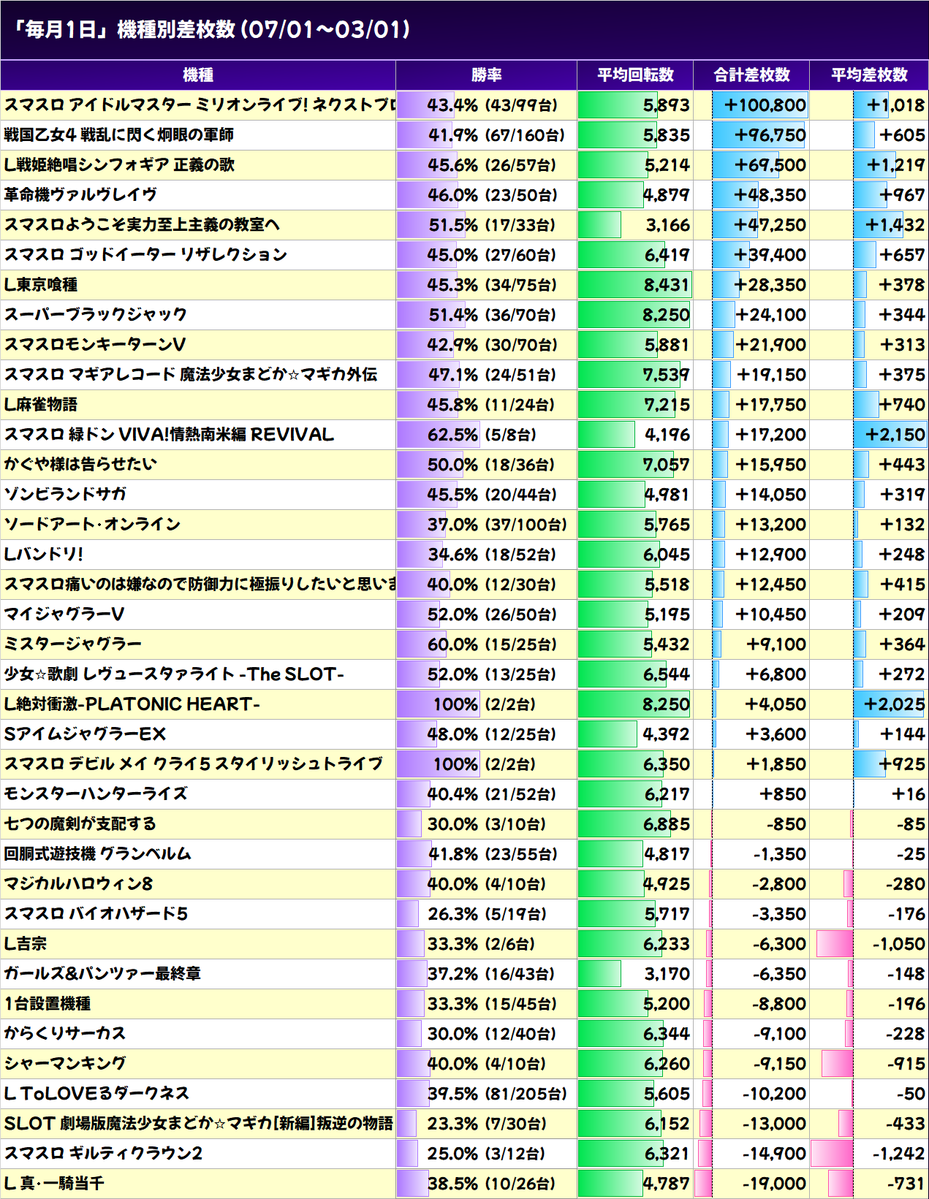Screen dimensions: 929x1199
Task: Select the スマスロモンキーターンV name
Action: (95, 345)
